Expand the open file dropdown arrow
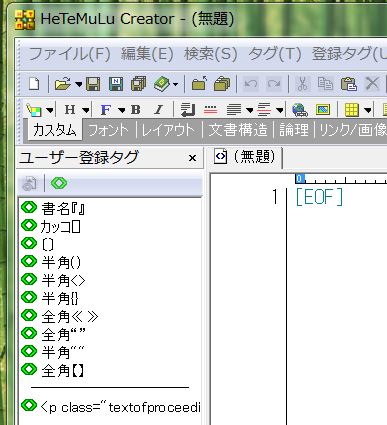 [79, 84]
